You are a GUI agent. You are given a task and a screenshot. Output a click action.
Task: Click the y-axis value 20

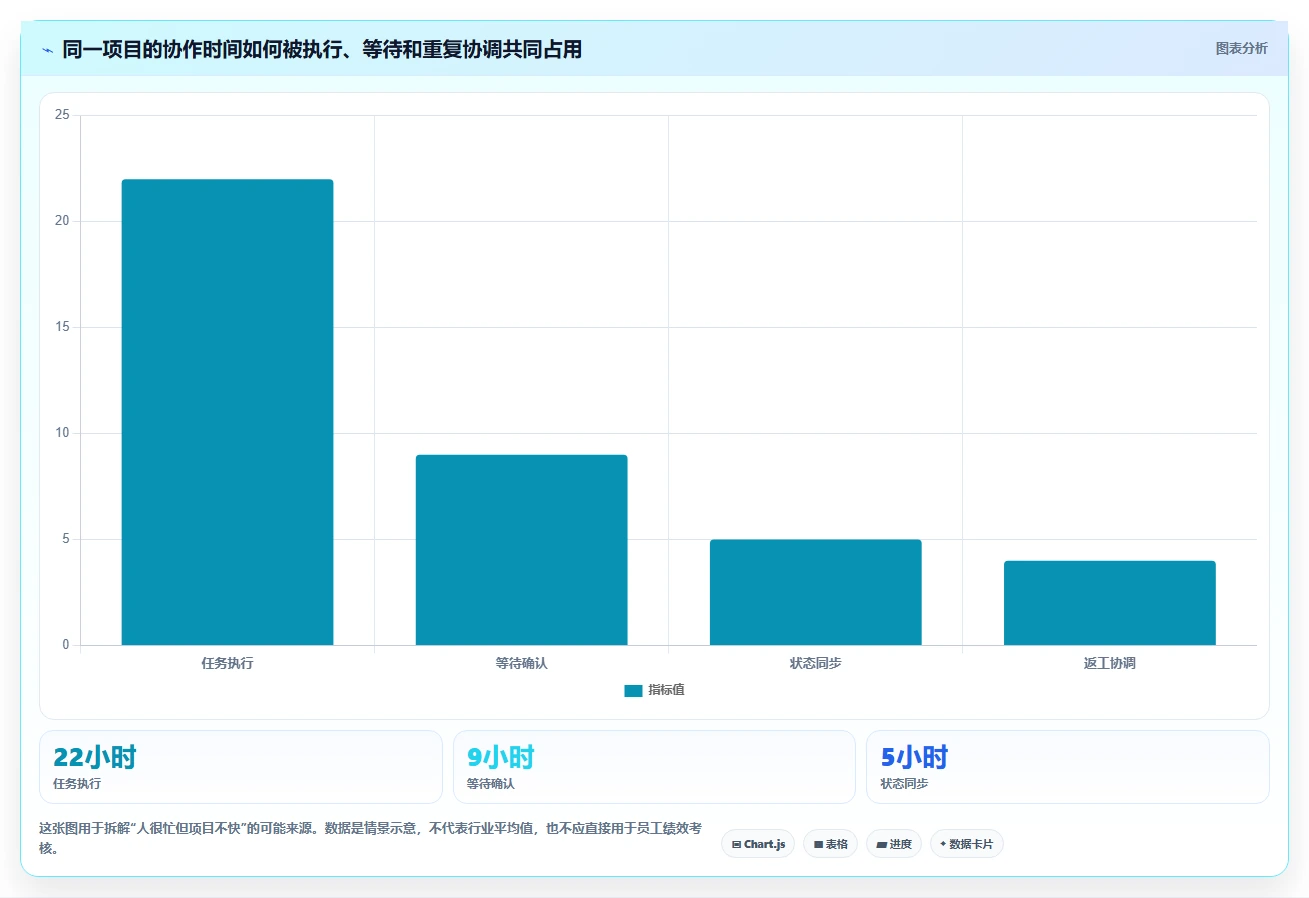tap(62, 221)
